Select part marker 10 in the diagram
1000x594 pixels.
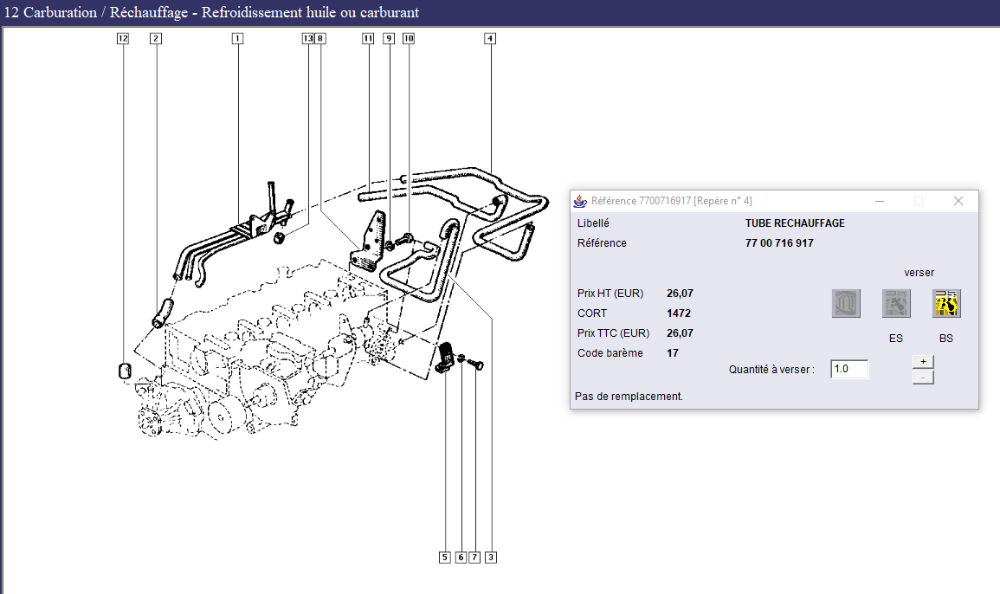click(x=409, y=39)
